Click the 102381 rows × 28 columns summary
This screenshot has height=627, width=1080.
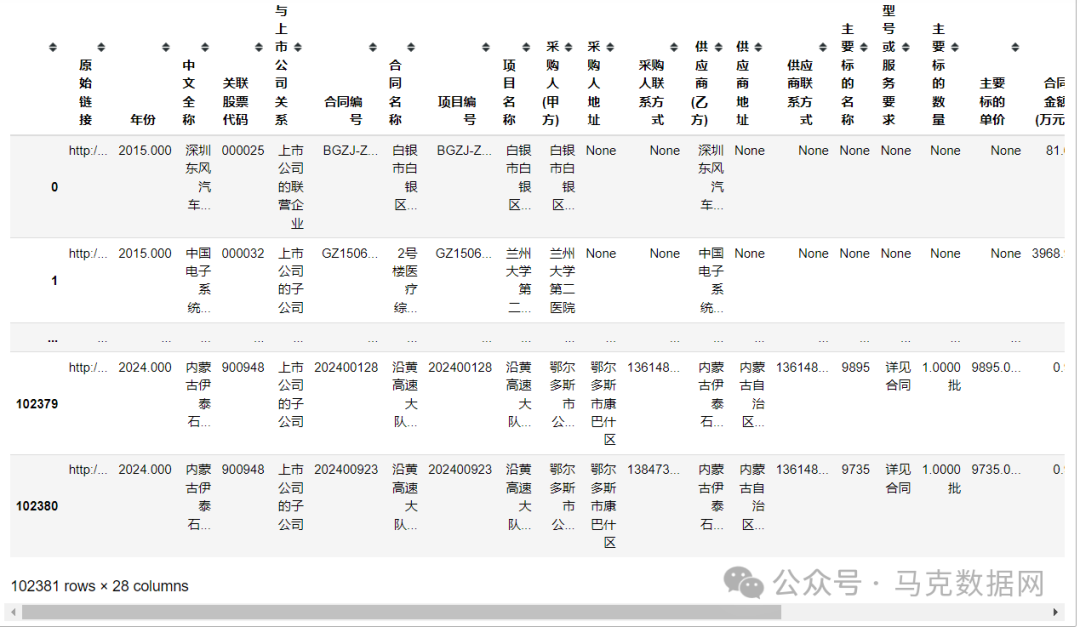tap(100, 586)
